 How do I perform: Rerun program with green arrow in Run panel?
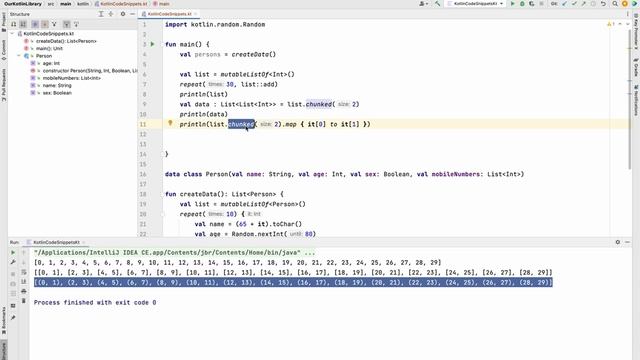click(x=13, y=253)
